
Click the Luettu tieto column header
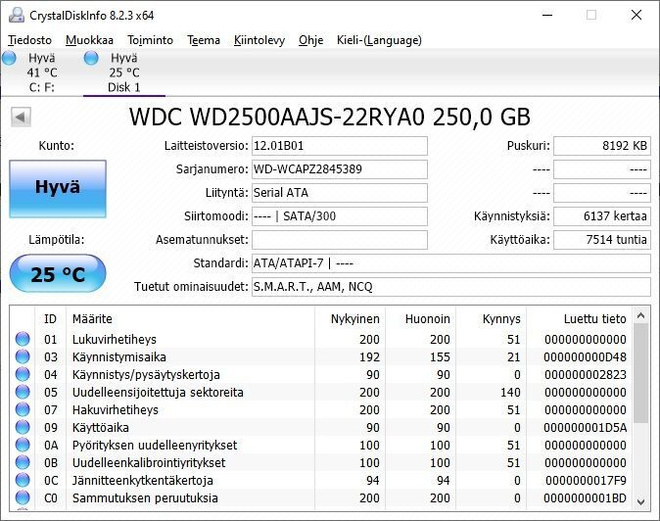coord(579,319)
